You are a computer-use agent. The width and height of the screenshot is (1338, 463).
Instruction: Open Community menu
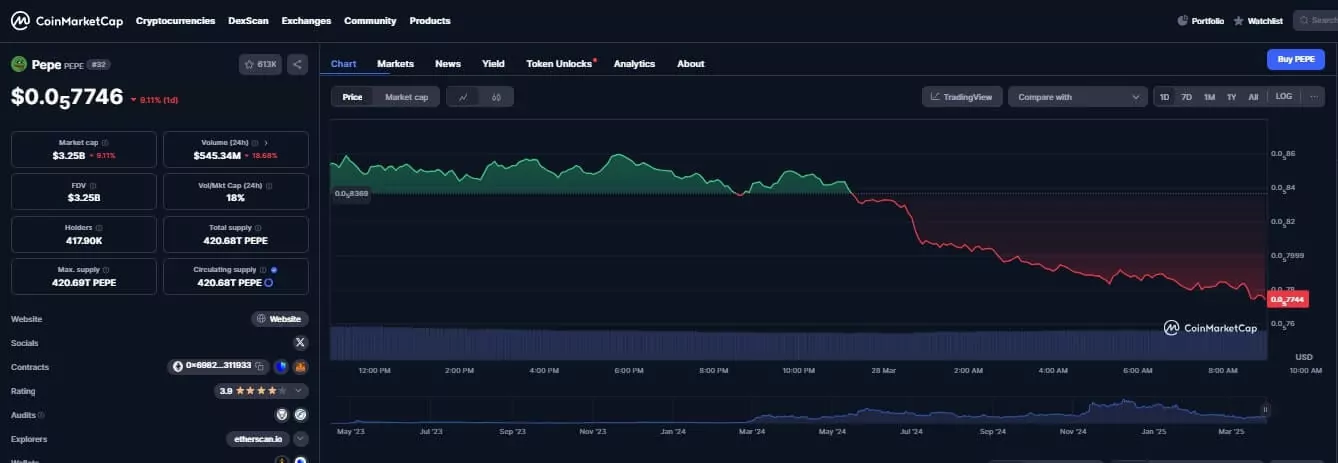point(370,20)
